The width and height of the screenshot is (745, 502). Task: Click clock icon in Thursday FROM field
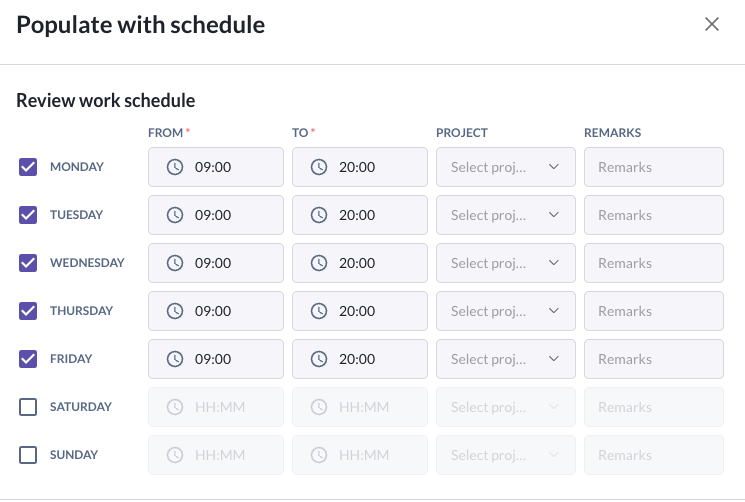175,311
